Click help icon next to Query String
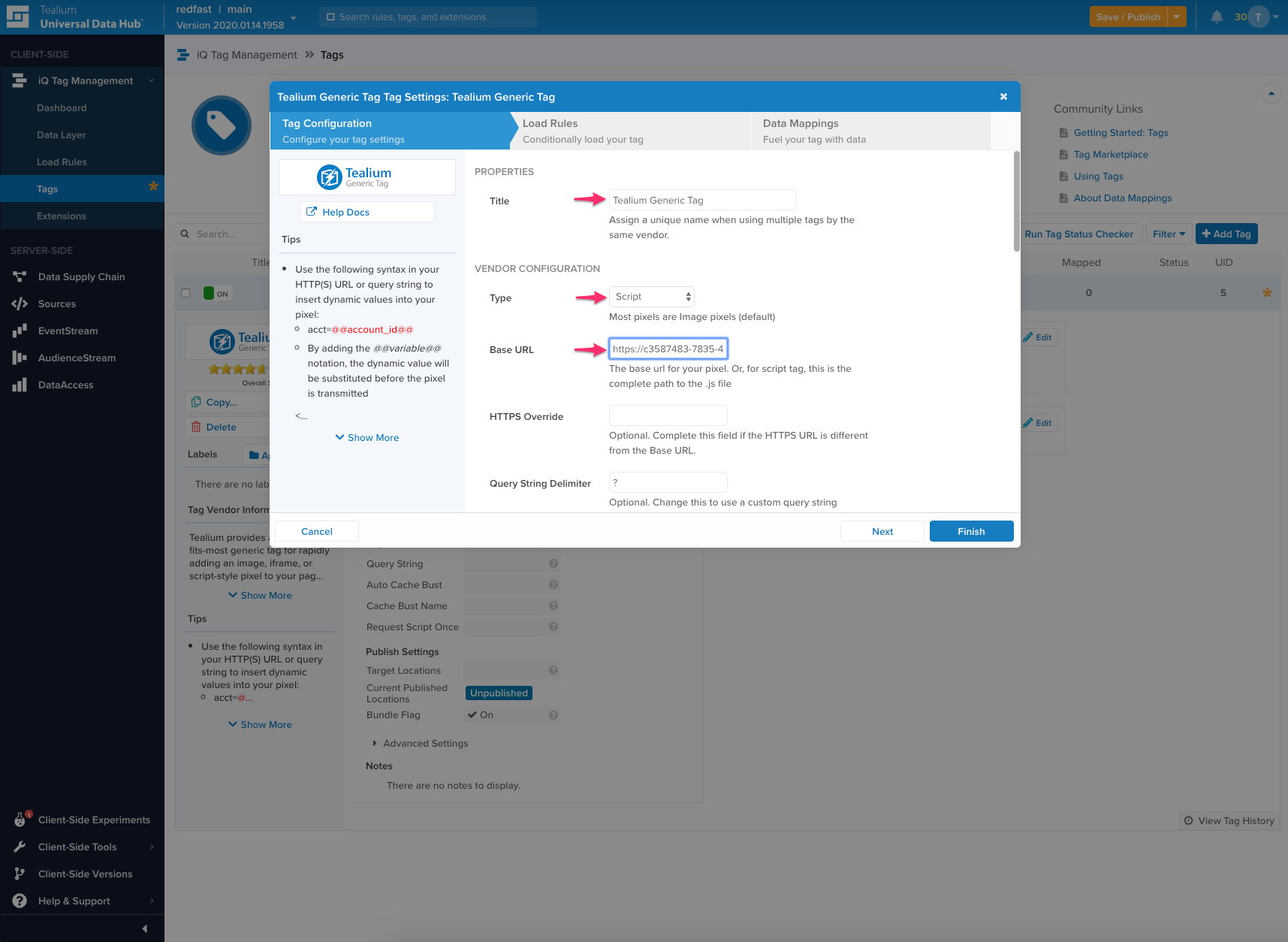Screen dimensions: 1288x942 [x=554, y=563]
